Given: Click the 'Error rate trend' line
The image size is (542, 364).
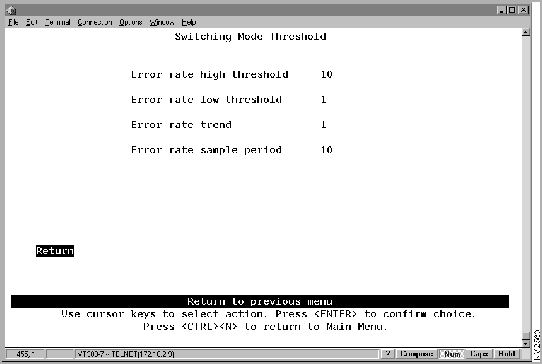Looking at the screenshot, I should pyautogui.click(x=181, y=124).
